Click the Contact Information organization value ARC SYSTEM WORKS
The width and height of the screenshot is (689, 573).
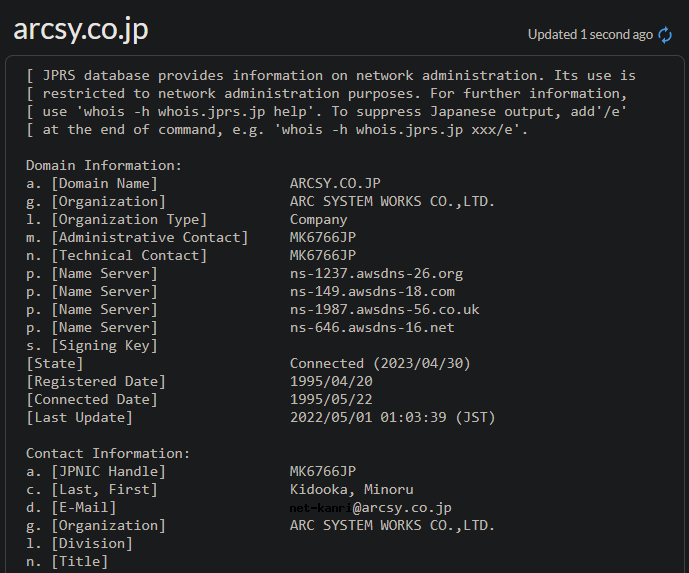(392, 526)
